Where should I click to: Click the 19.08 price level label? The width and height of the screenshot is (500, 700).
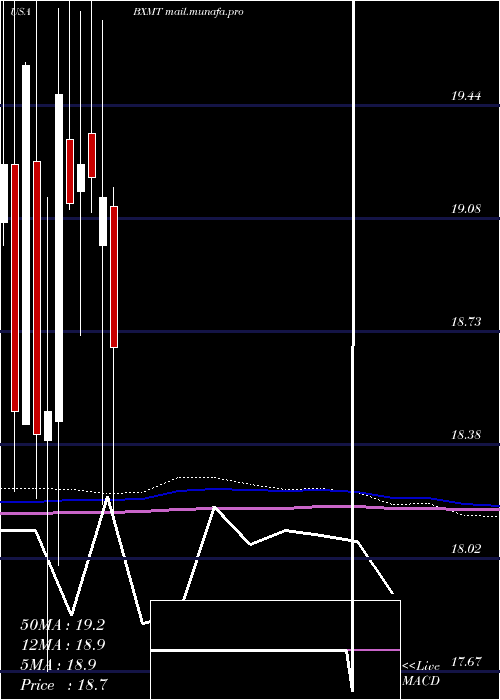tap(466, 208)
